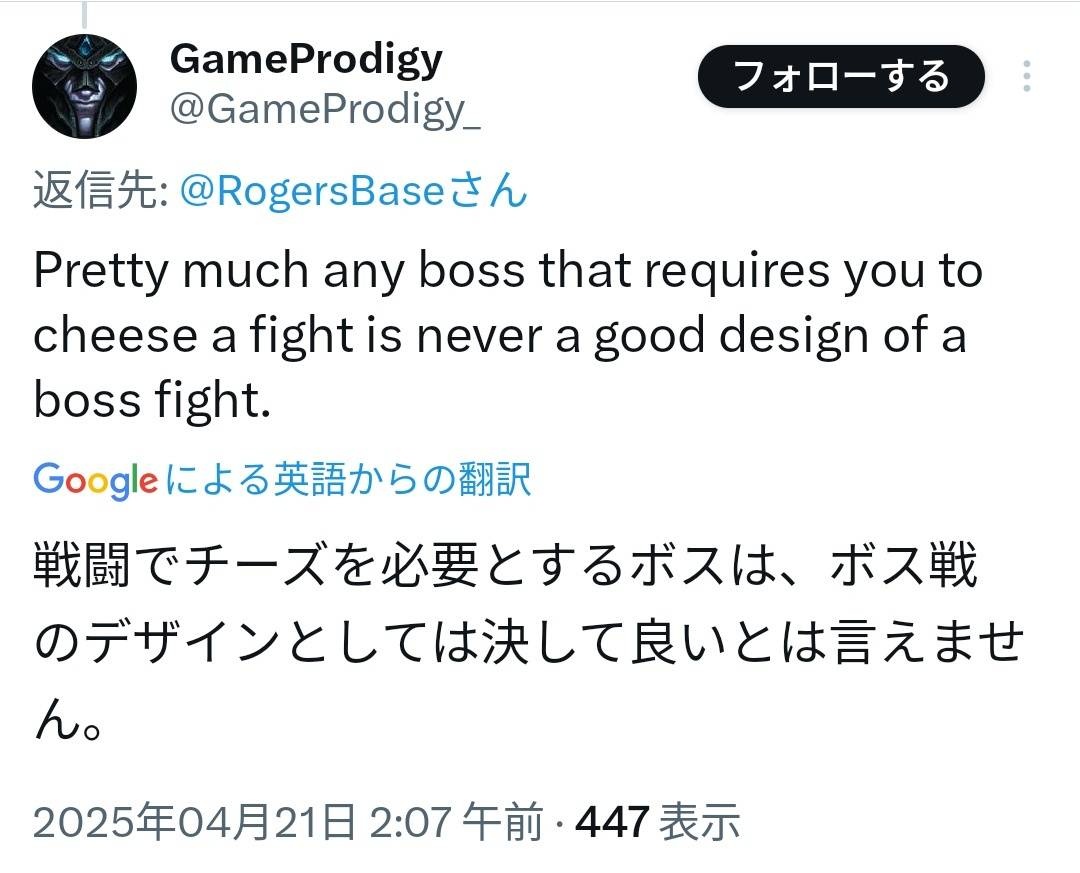Click the @GameProdigy_ handle
The height and width of the screenshot is (873, 1080).
click(325, 110)
